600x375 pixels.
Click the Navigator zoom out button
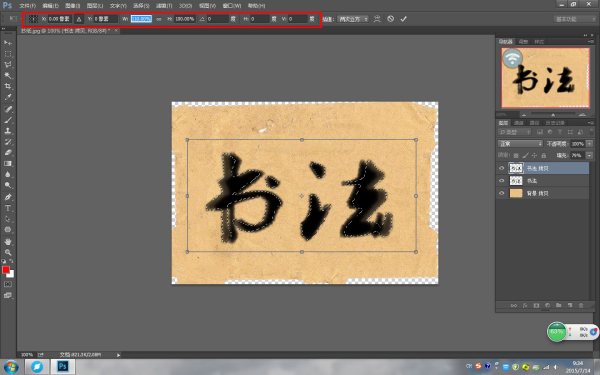pyautogui.click(x=524, y=115)
